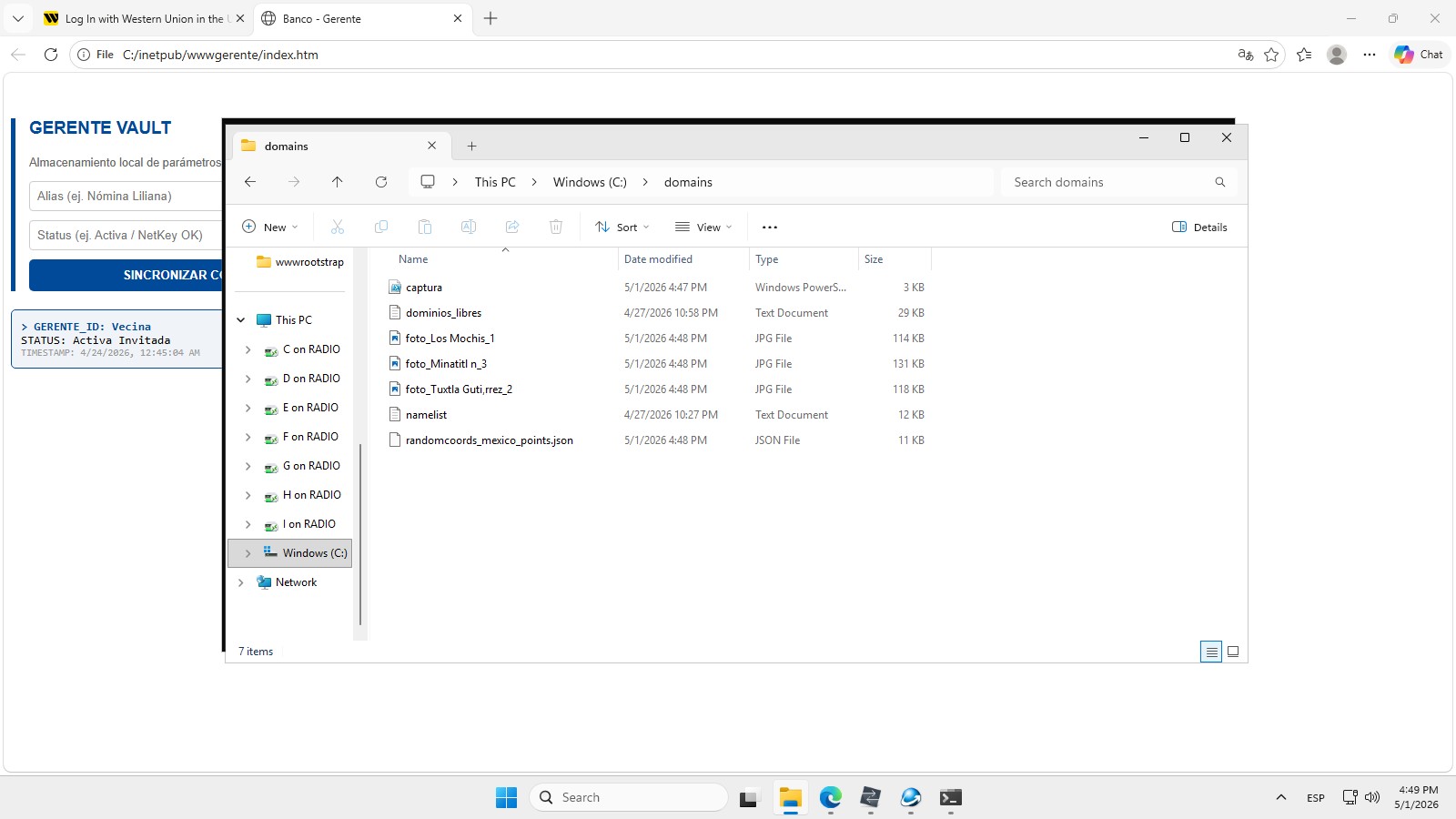Go back in File Explorer
This screenshot has width=1456, height=819.
250,182
